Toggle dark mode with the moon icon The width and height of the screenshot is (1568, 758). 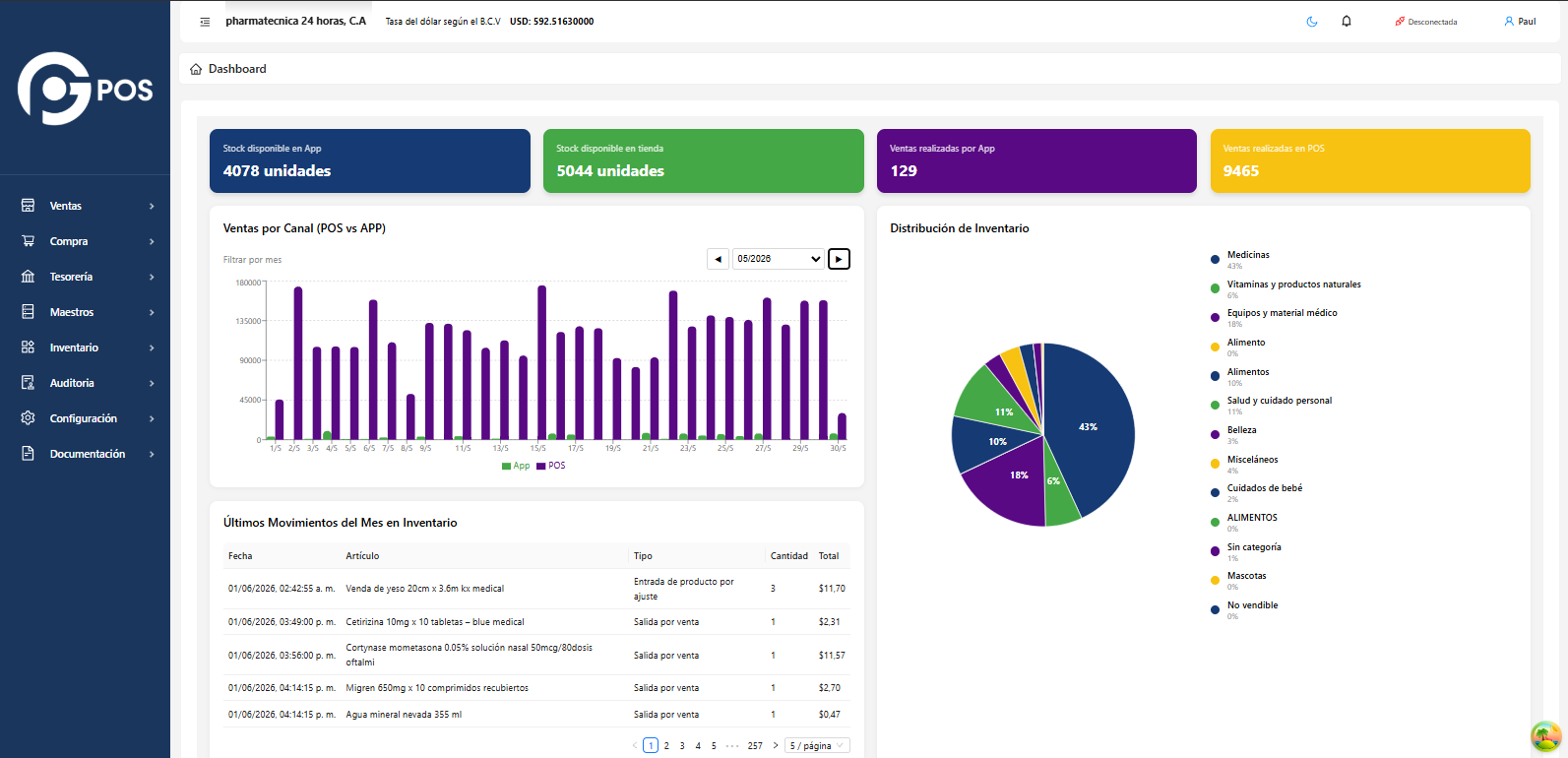point(1312,22)
